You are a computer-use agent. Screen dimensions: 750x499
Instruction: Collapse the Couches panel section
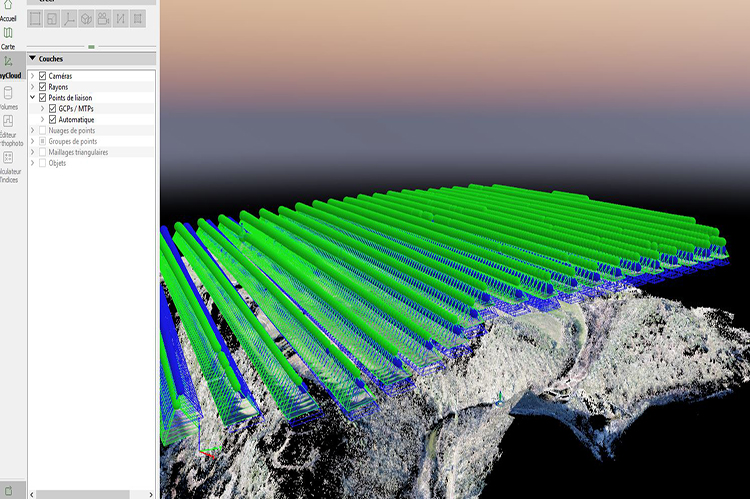pyautogui.click(x=32, y=59)
